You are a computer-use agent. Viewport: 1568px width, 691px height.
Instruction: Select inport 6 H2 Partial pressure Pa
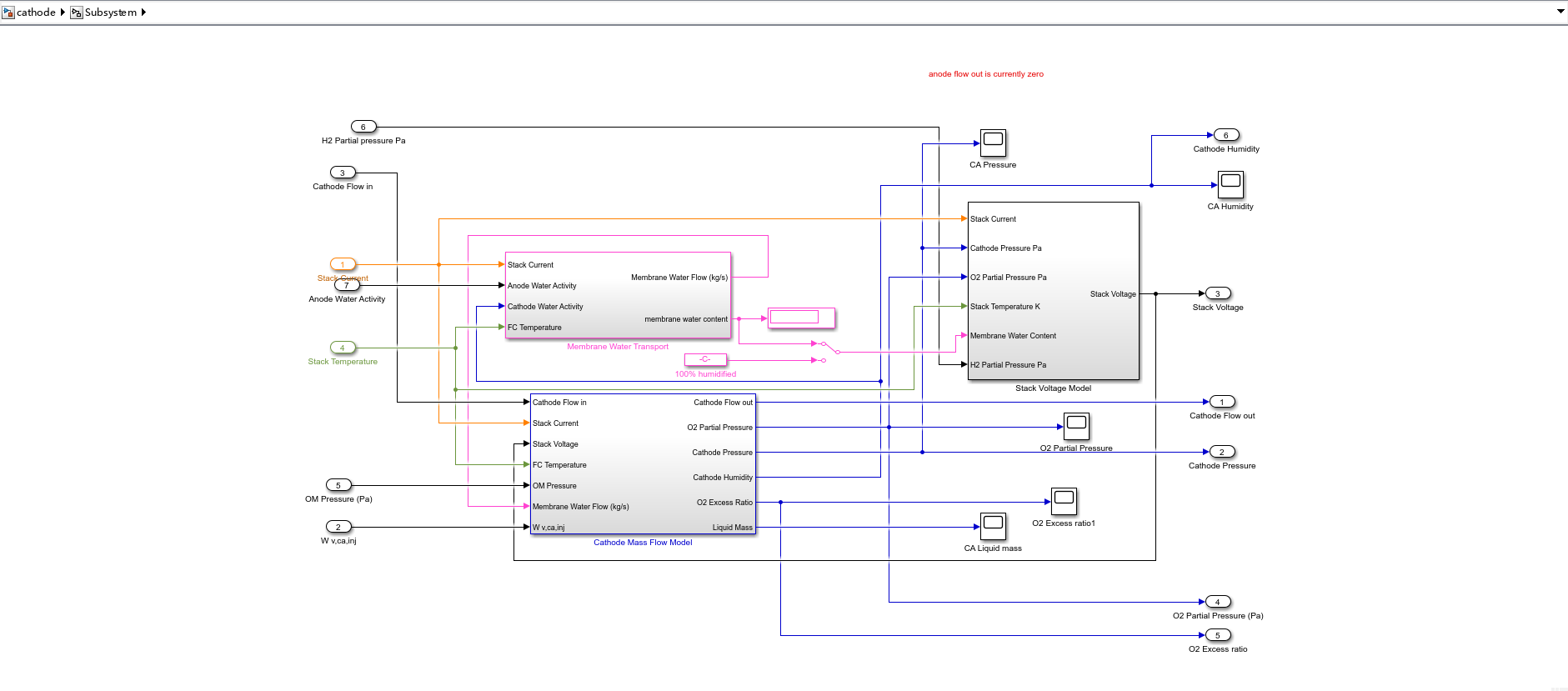(363, 127)
